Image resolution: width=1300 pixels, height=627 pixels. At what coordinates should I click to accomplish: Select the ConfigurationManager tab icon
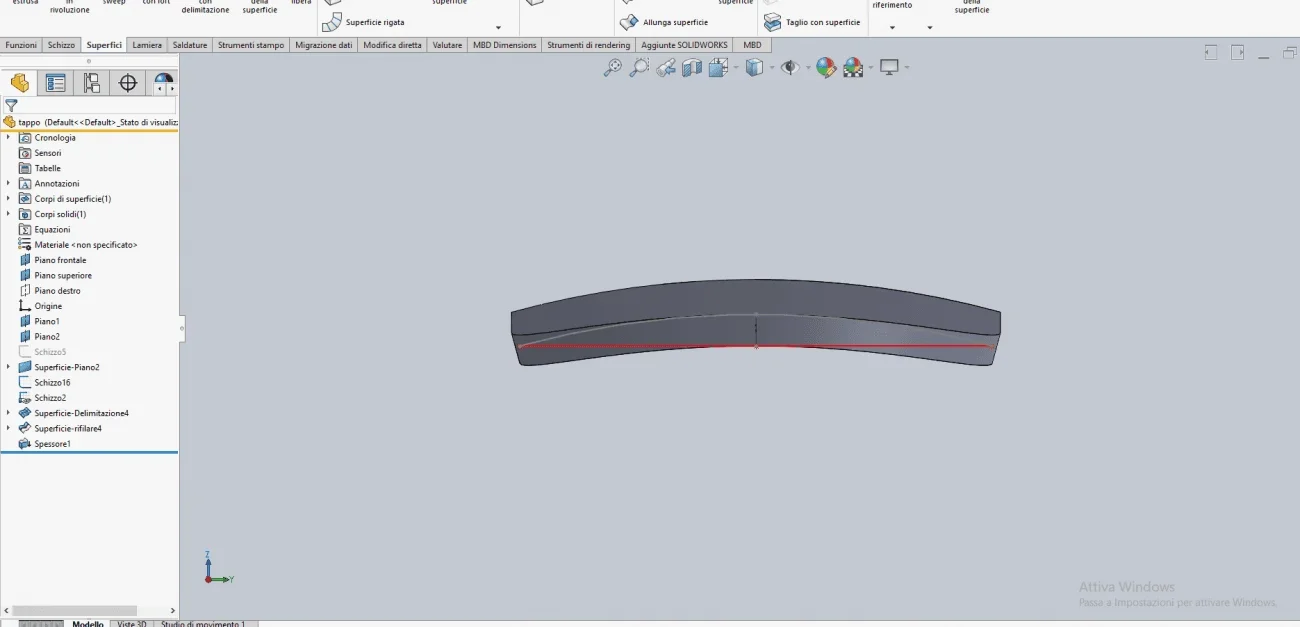92,84
